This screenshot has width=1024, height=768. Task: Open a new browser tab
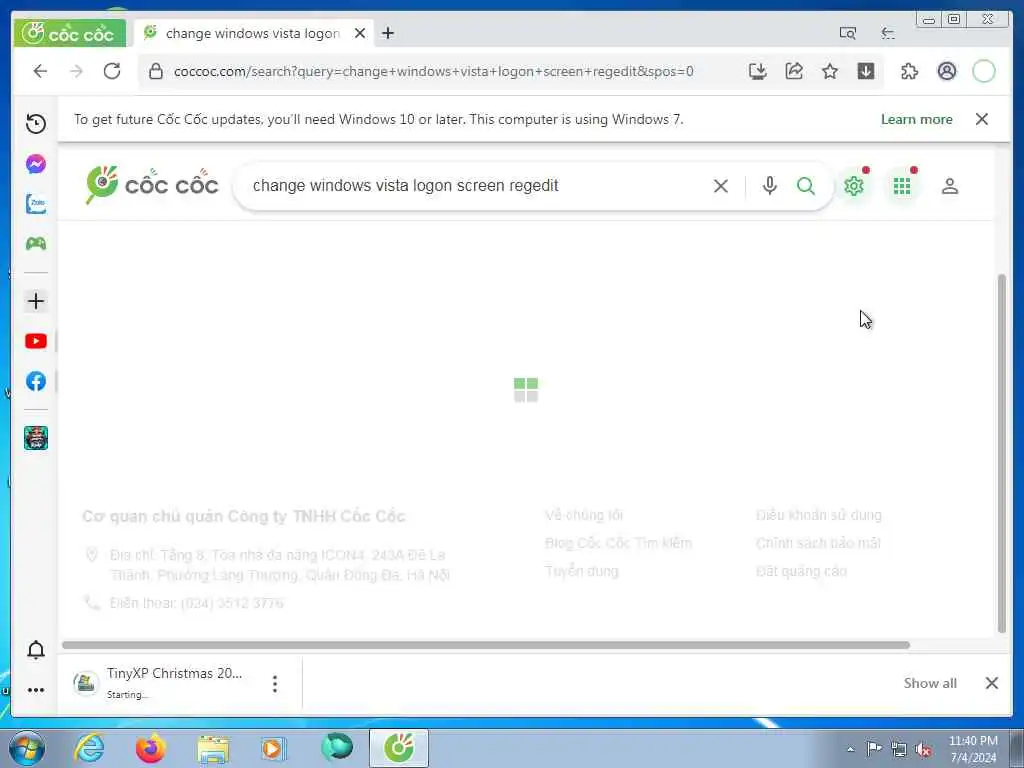pos(388,33)
